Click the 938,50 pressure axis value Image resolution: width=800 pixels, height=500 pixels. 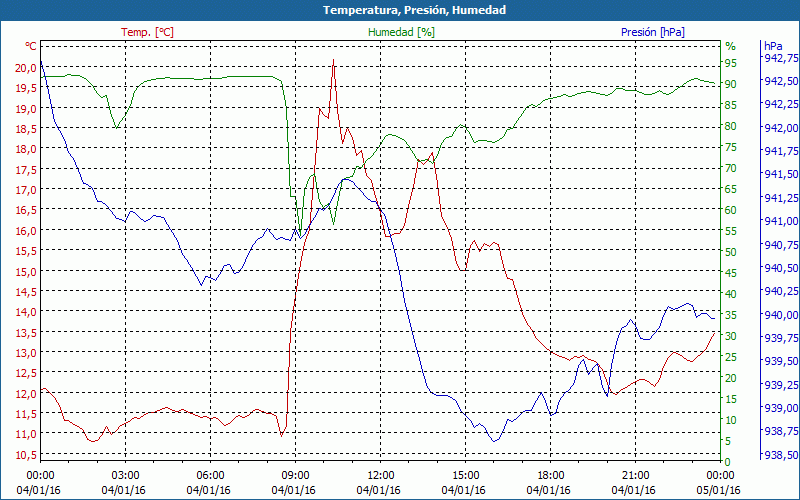pyautogui.click(x=780, y=455)
